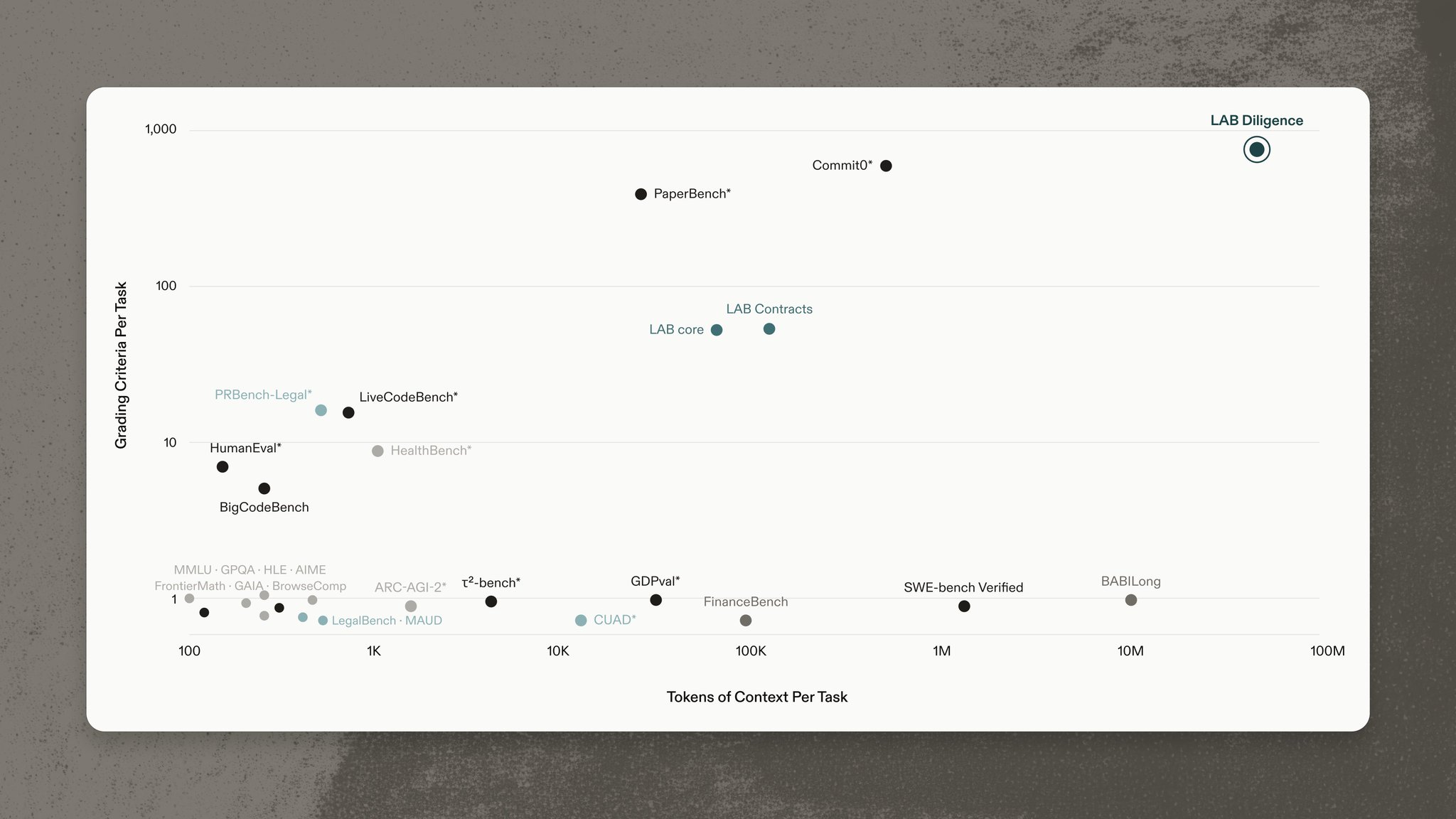Select the HealthBench gray dot
Viewport: 1456px width, 819px height.
[378, 451]
